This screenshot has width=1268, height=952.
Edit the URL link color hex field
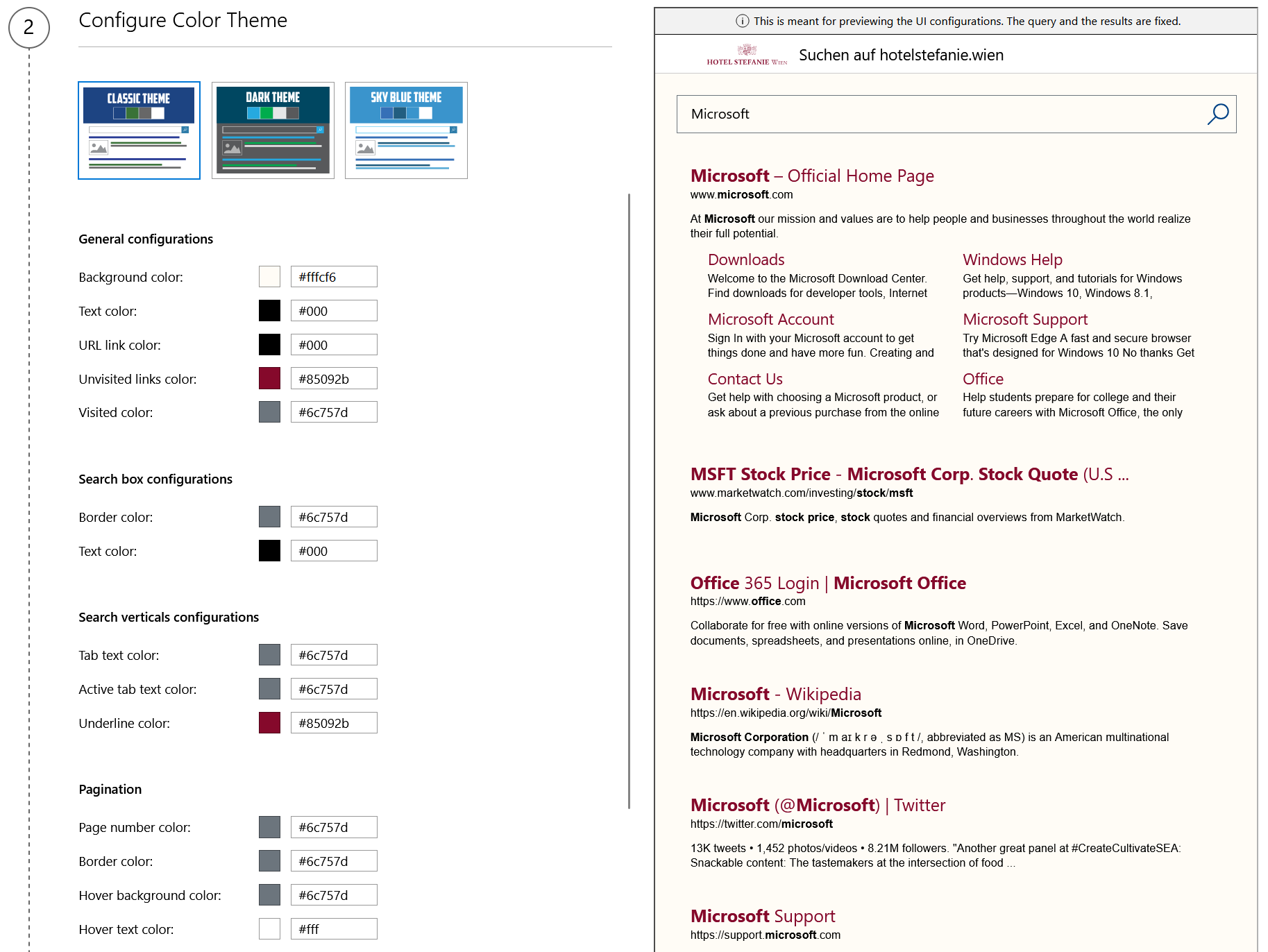click(x=334, y=345)
